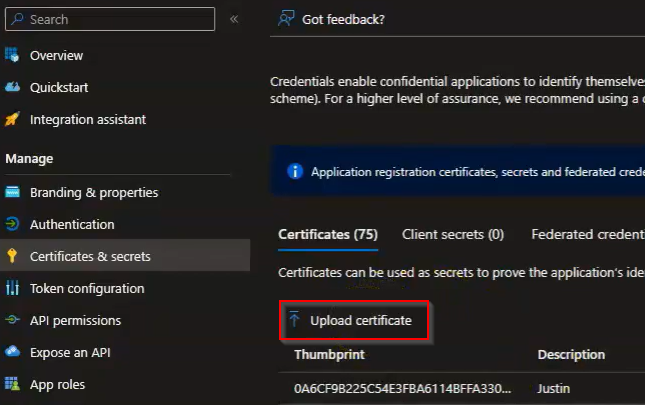Screen dimensions: 645x405
Task: Open the Federated credentials tab
Action: (587, 234)
